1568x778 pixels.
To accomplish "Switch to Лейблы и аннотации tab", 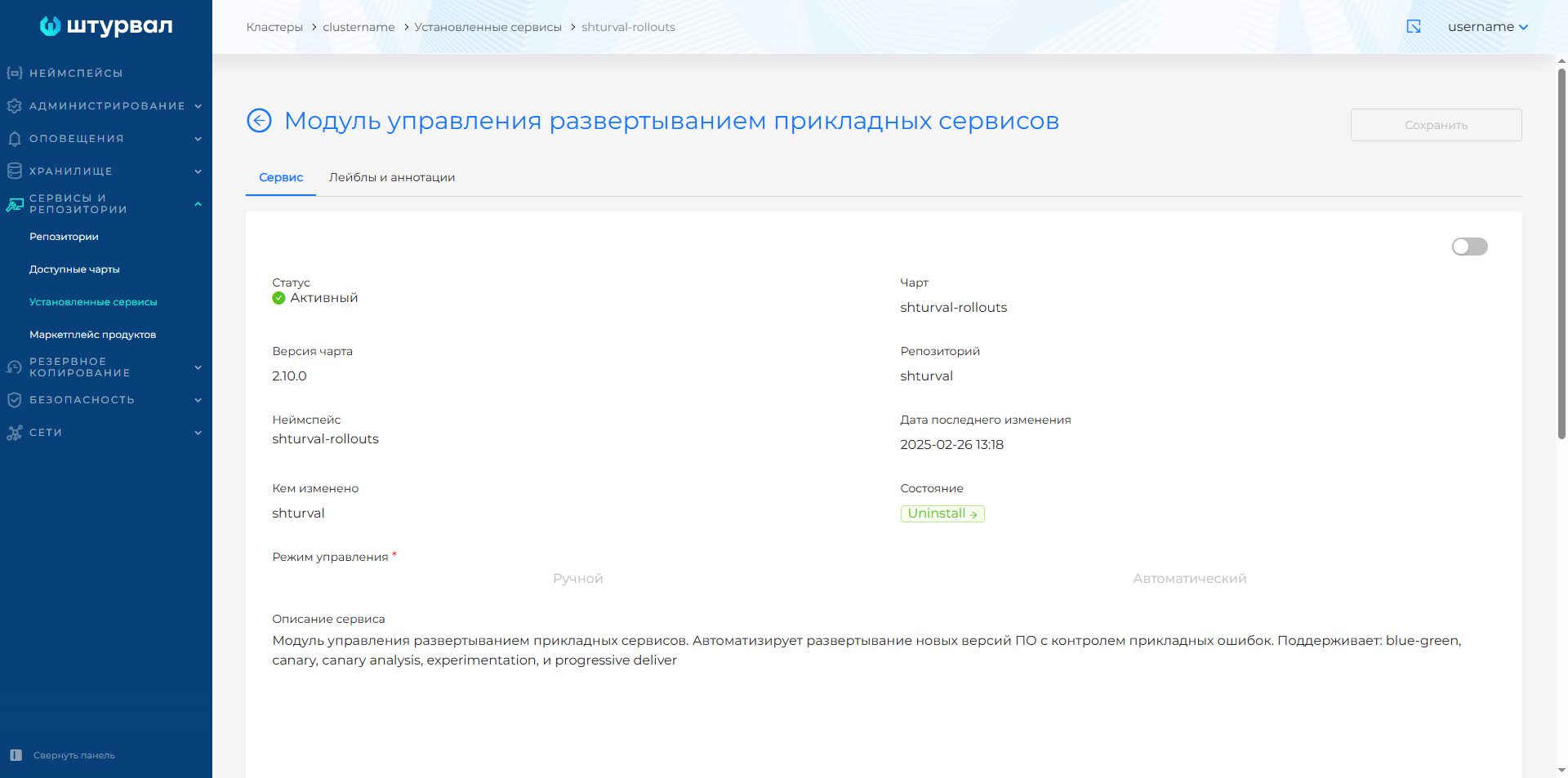I will click(392, 177).
